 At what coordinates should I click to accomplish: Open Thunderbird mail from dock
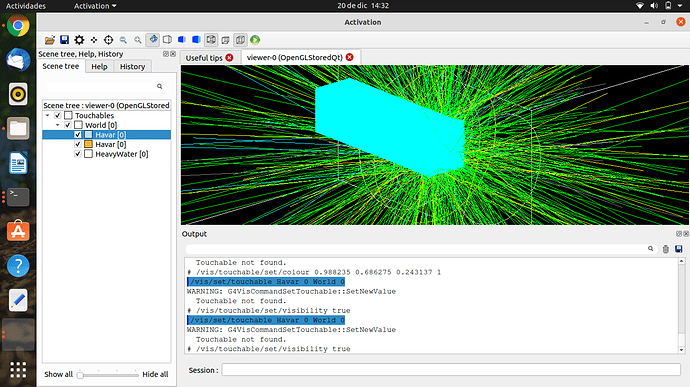click(18, 59)
